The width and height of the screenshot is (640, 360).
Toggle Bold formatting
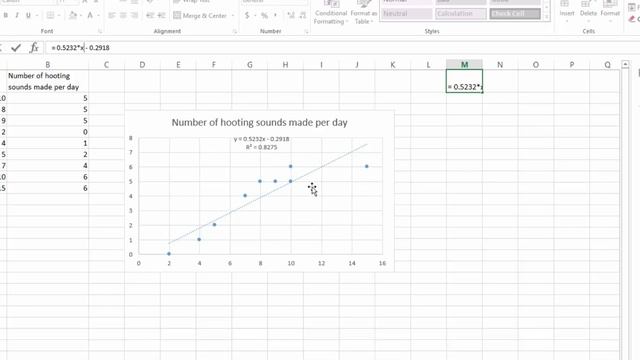click(x=5, y=16)
